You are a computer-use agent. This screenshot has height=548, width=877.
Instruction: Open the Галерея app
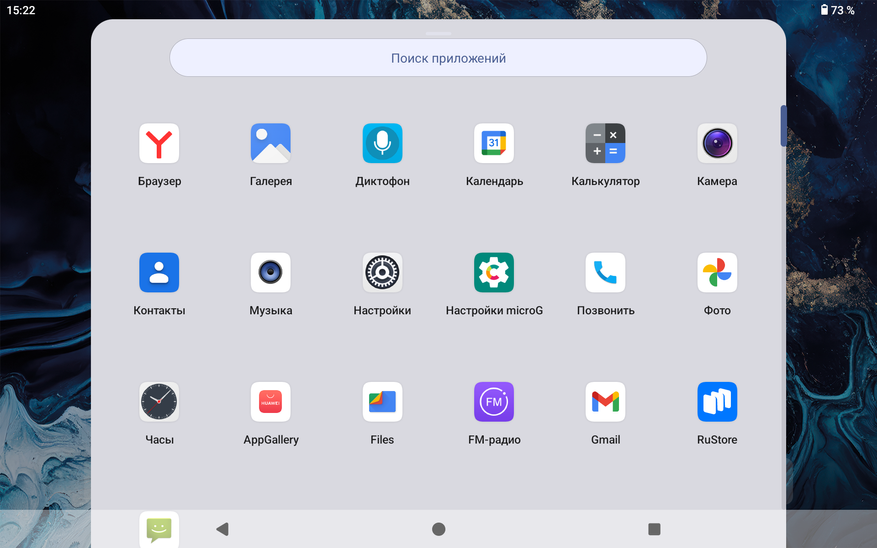click(271, 144)
